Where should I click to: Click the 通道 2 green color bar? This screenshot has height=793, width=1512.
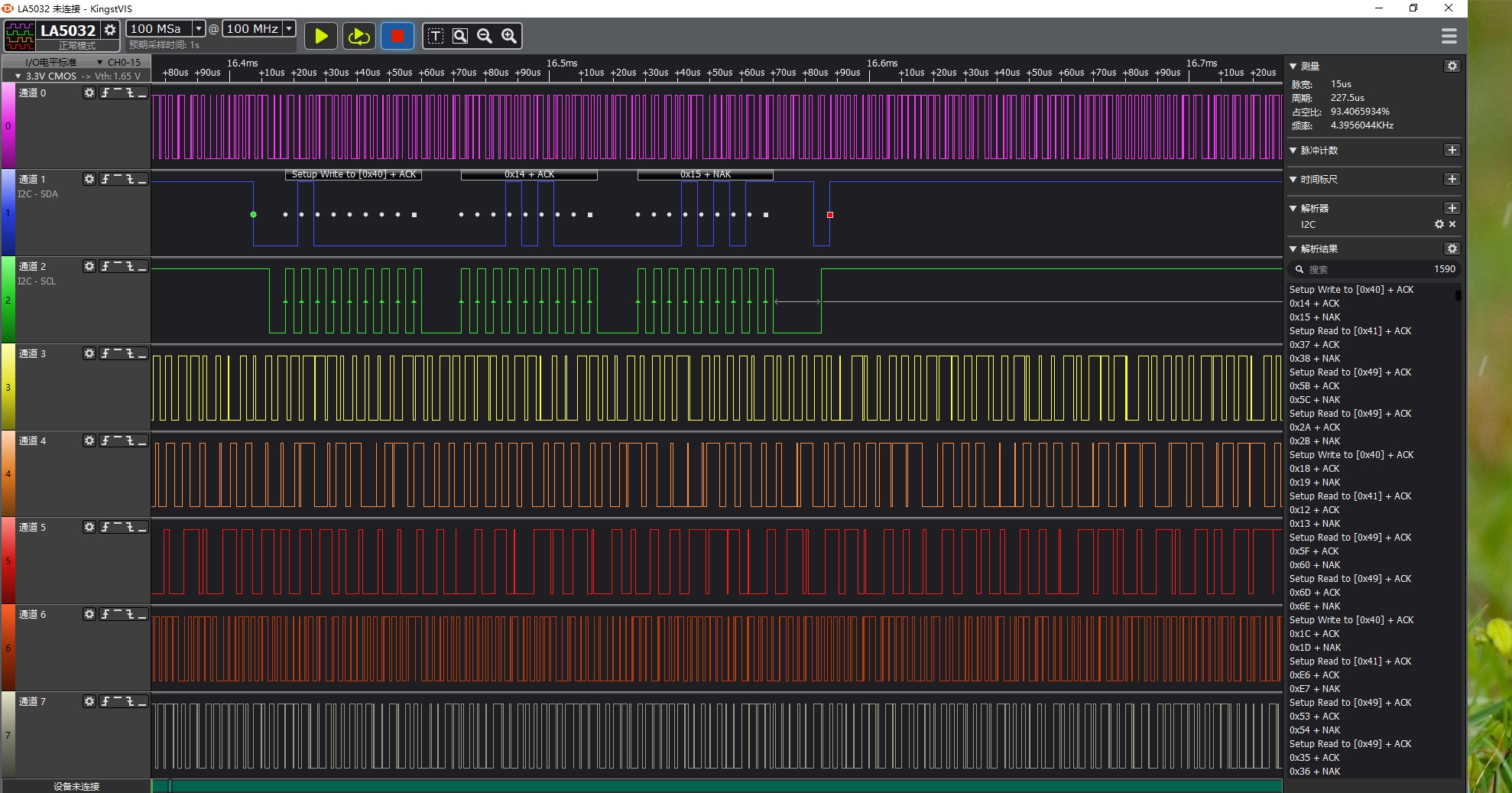pyautogui.click(x=8, y=300)
